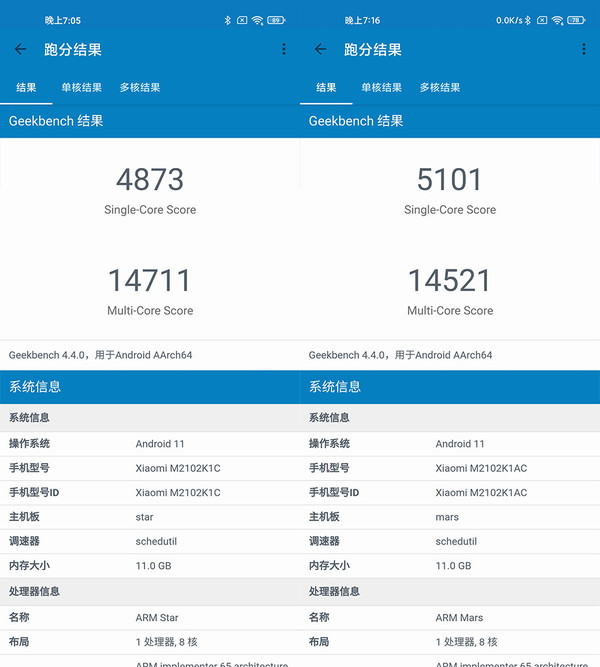This screenshot has height=667, width=600.
Task: Tap the Android 11 value on left screen
Action: pyautogui.click(x=160, y=444)
